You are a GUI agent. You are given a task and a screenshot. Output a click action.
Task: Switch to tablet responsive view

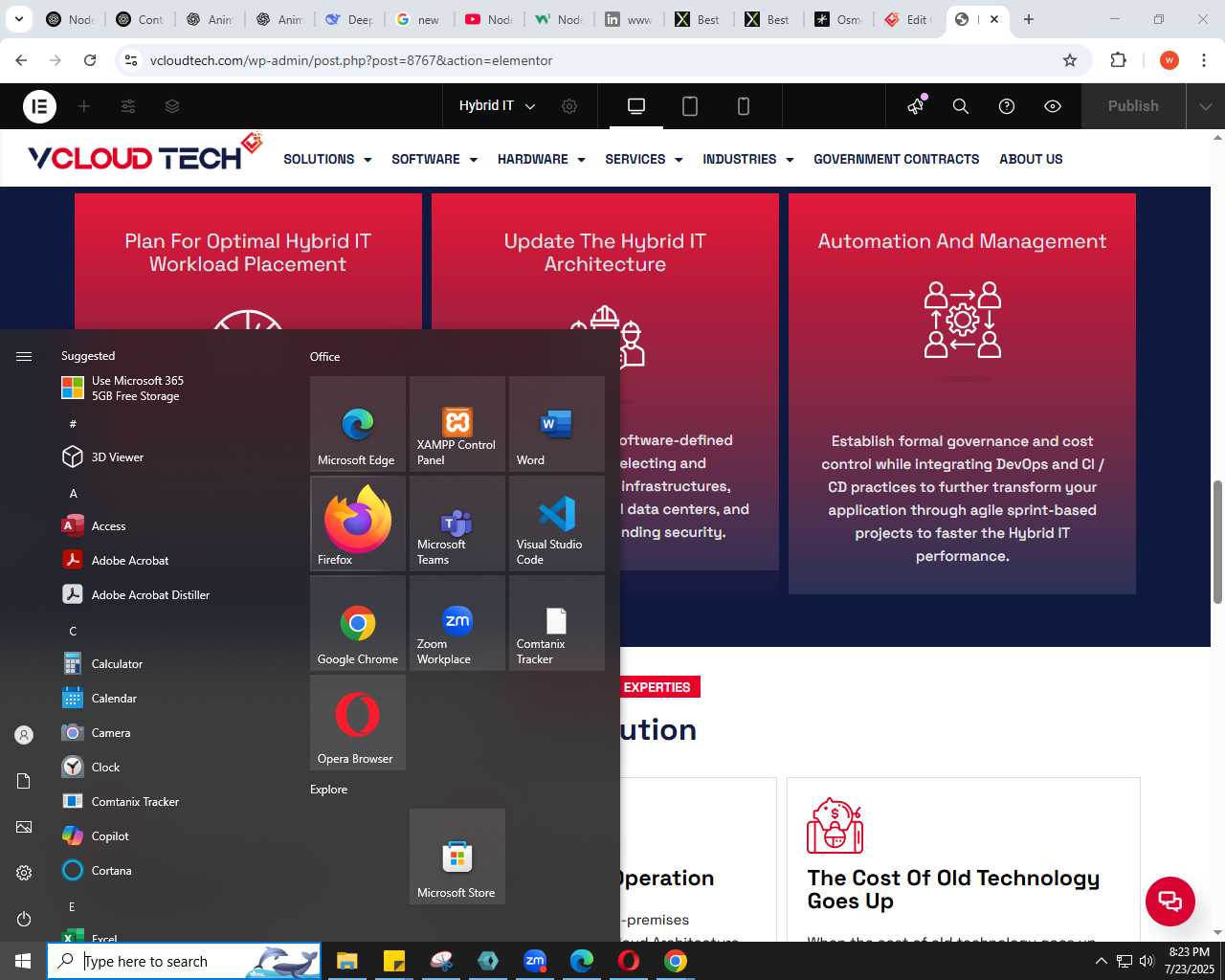pos(690,106)
